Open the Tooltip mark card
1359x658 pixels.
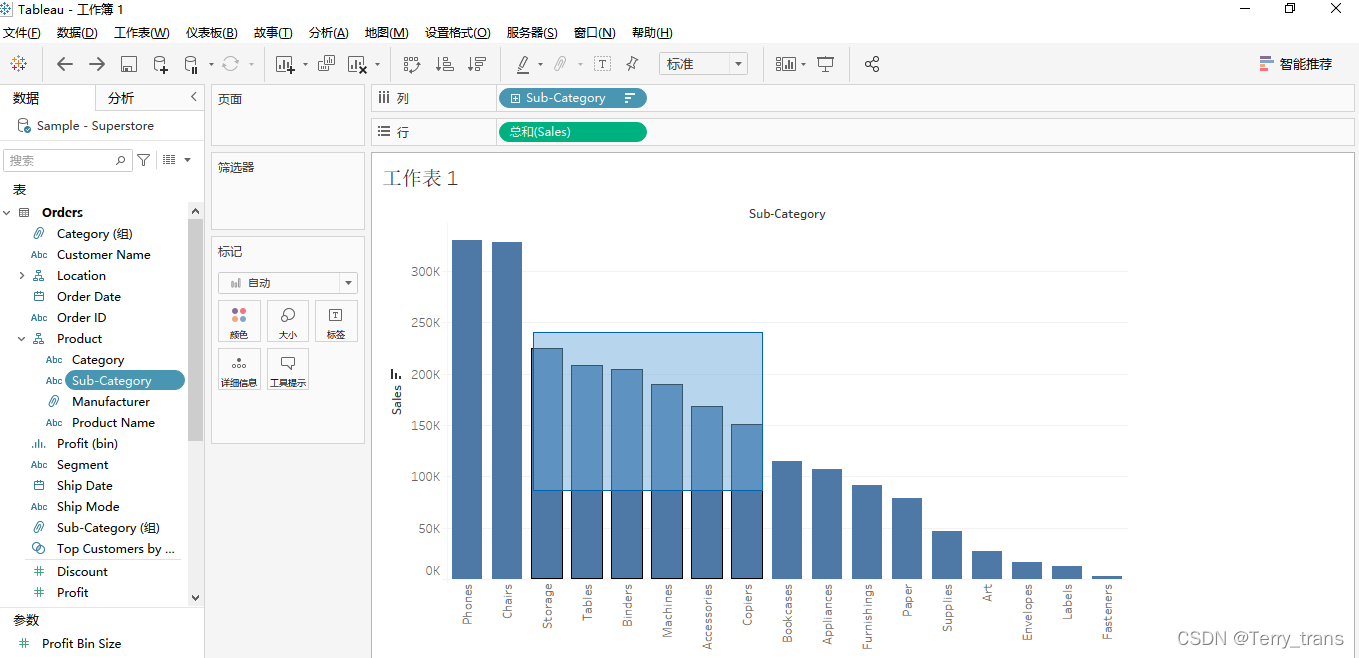[x=288, y=369]
